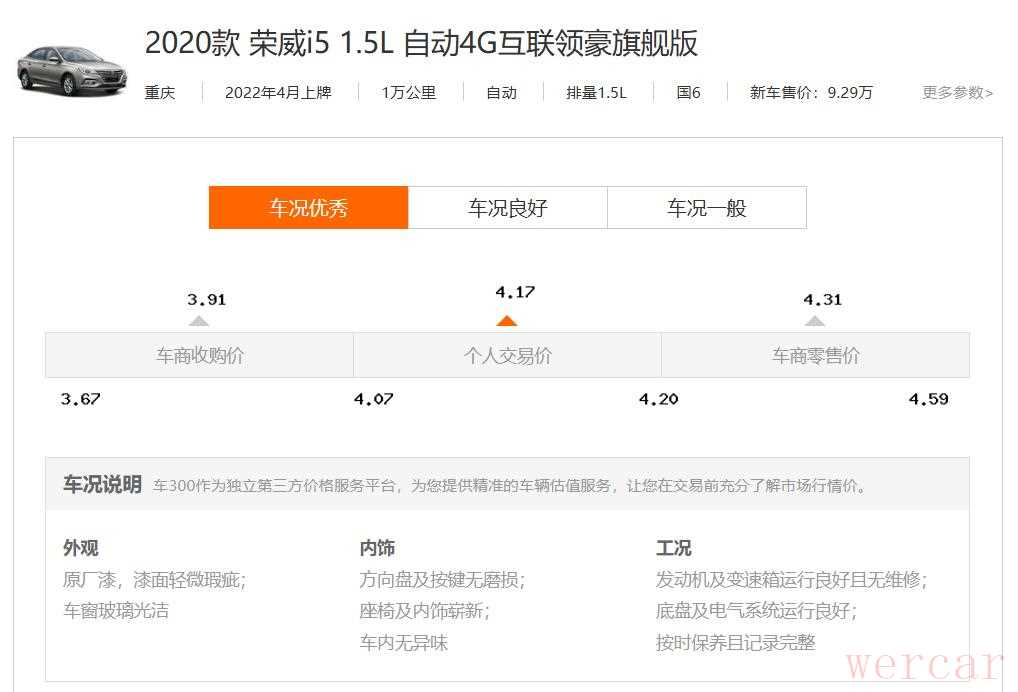Click the new car price 新车售价：9.29万
The width and height of the screenshot is (1018, 692).
(x=812, y=93)
